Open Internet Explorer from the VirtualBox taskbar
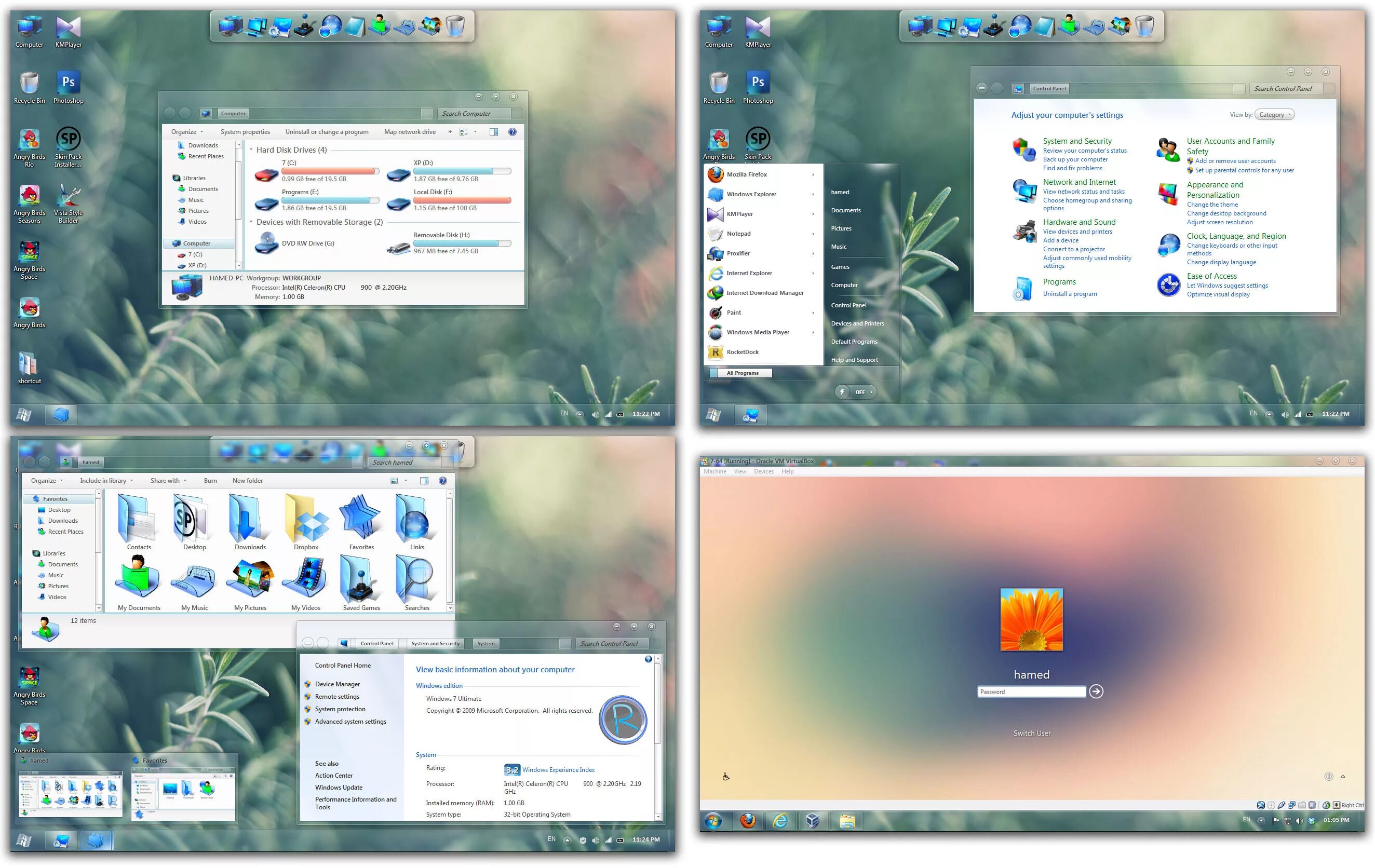The image size is (1375, 868). (x=780, y=821)
